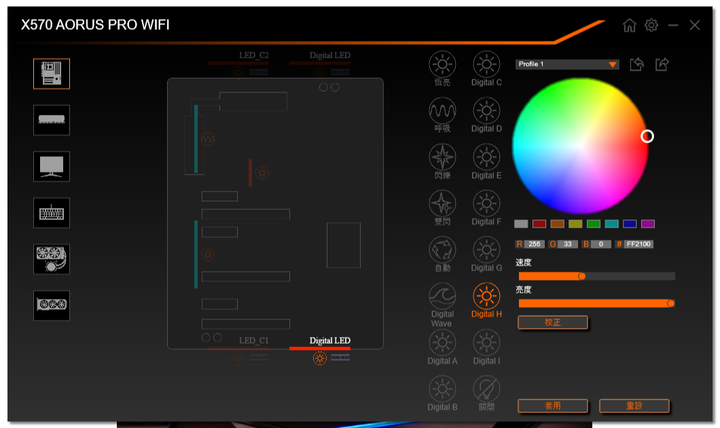Select the liquid cooler device icon
The image size is (720, 428).
(51, 259)
